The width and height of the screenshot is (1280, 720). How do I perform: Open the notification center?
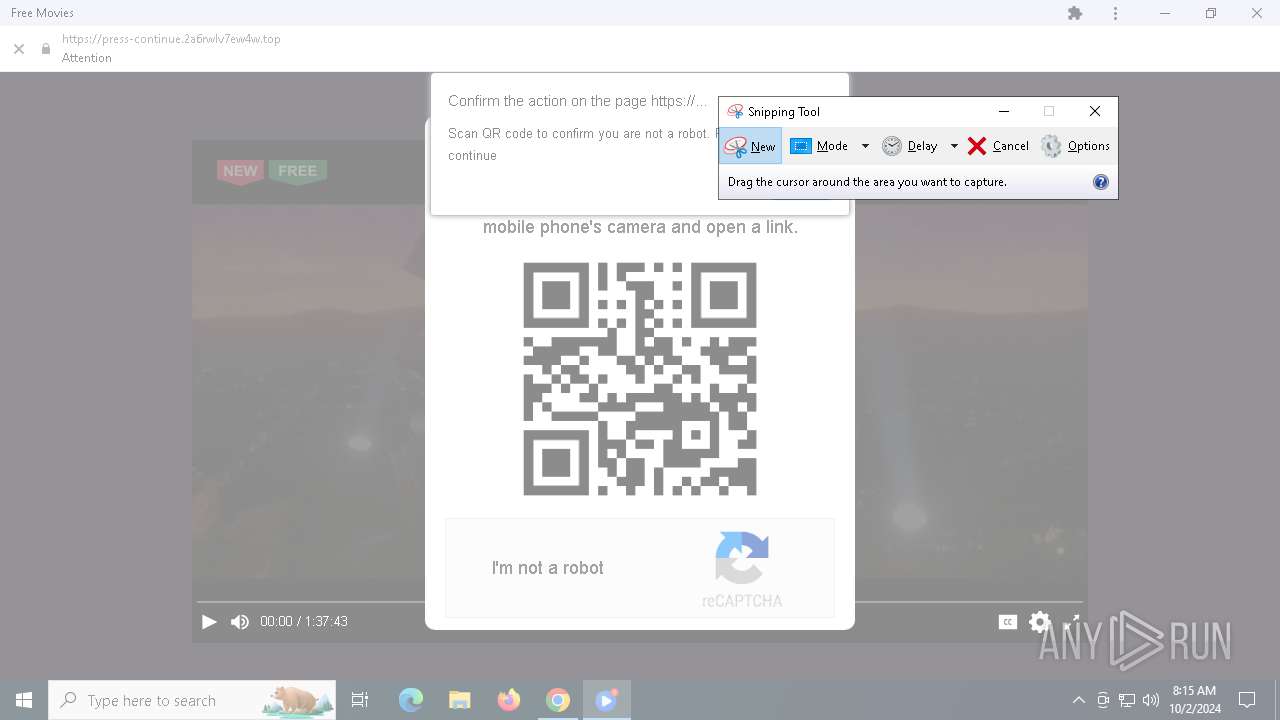1247,700
